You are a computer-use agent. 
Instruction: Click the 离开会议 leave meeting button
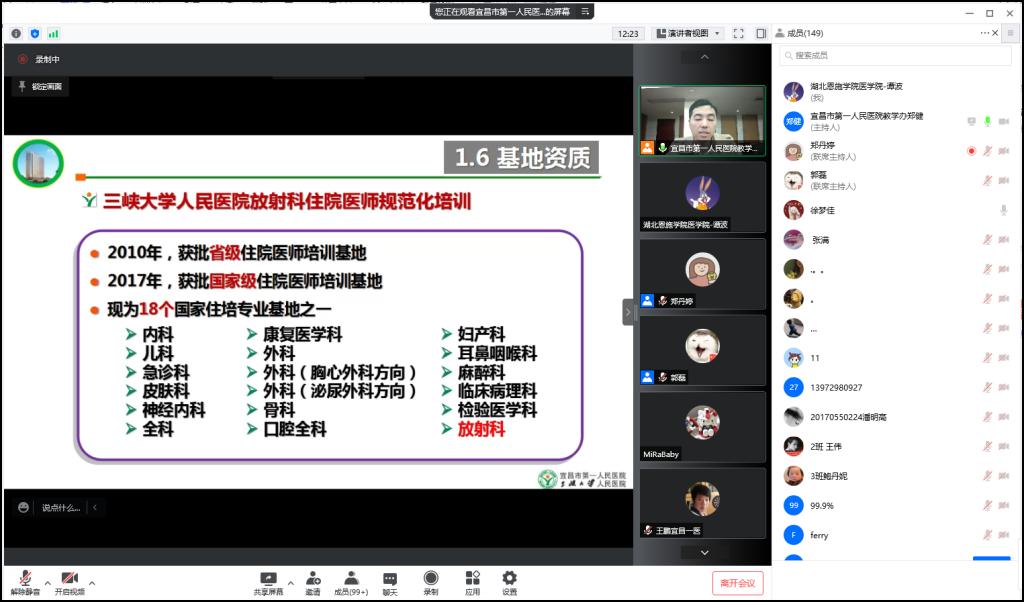tap(738, 582)
